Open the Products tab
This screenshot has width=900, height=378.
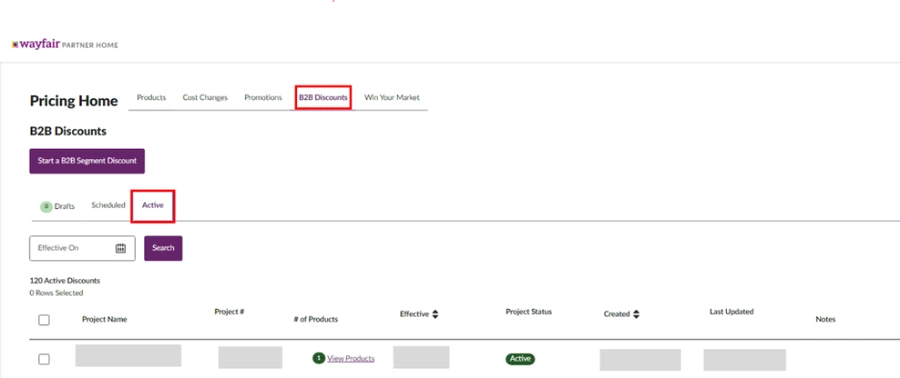tap(152, 98)
